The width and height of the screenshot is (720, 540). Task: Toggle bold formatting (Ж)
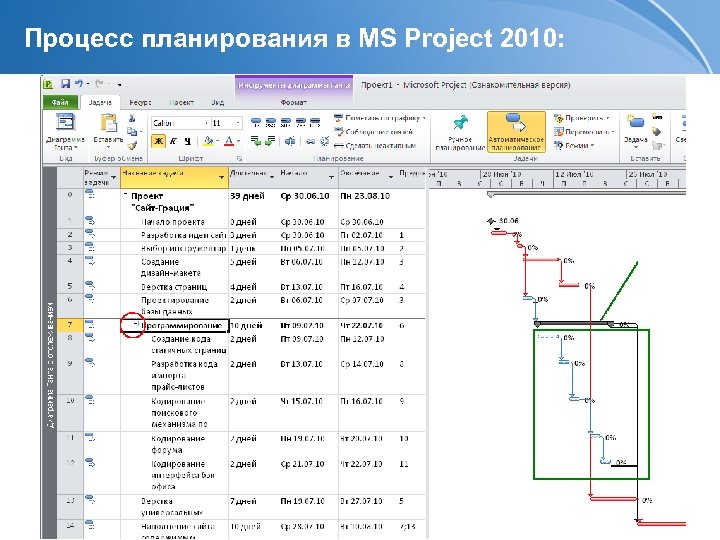pyautogui.click(x=158, y=141)
